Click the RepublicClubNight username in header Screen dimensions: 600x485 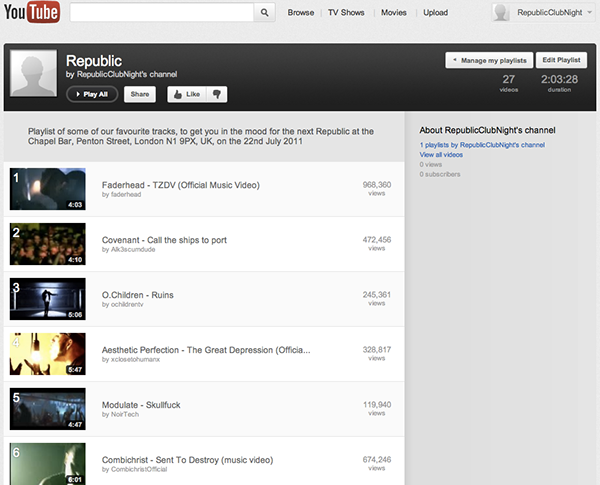point(549,13)
